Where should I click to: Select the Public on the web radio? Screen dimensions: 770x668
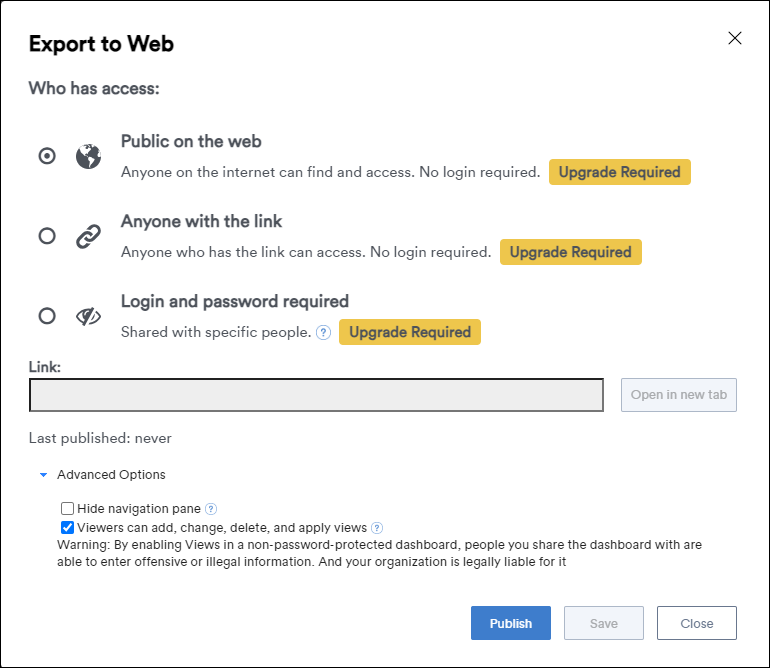coord(47,156)
